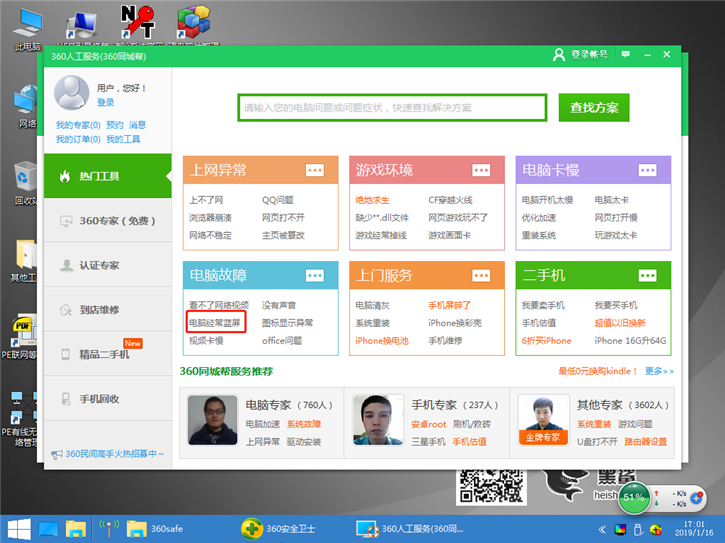Select 手机屏碎了 service
The width and height of the screenshot is (725, 543).
click(449, 305)
